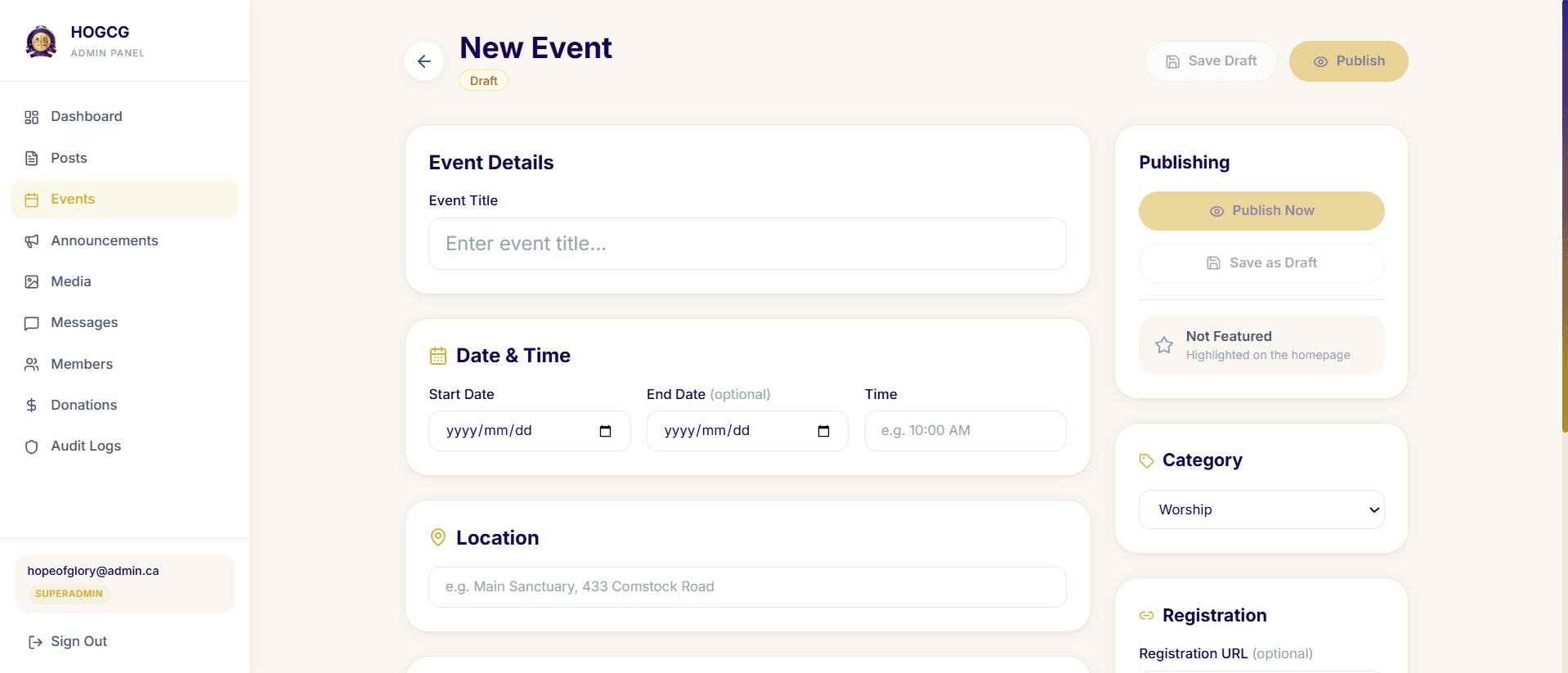Click the Dashboard grid icon

[32, 117]
